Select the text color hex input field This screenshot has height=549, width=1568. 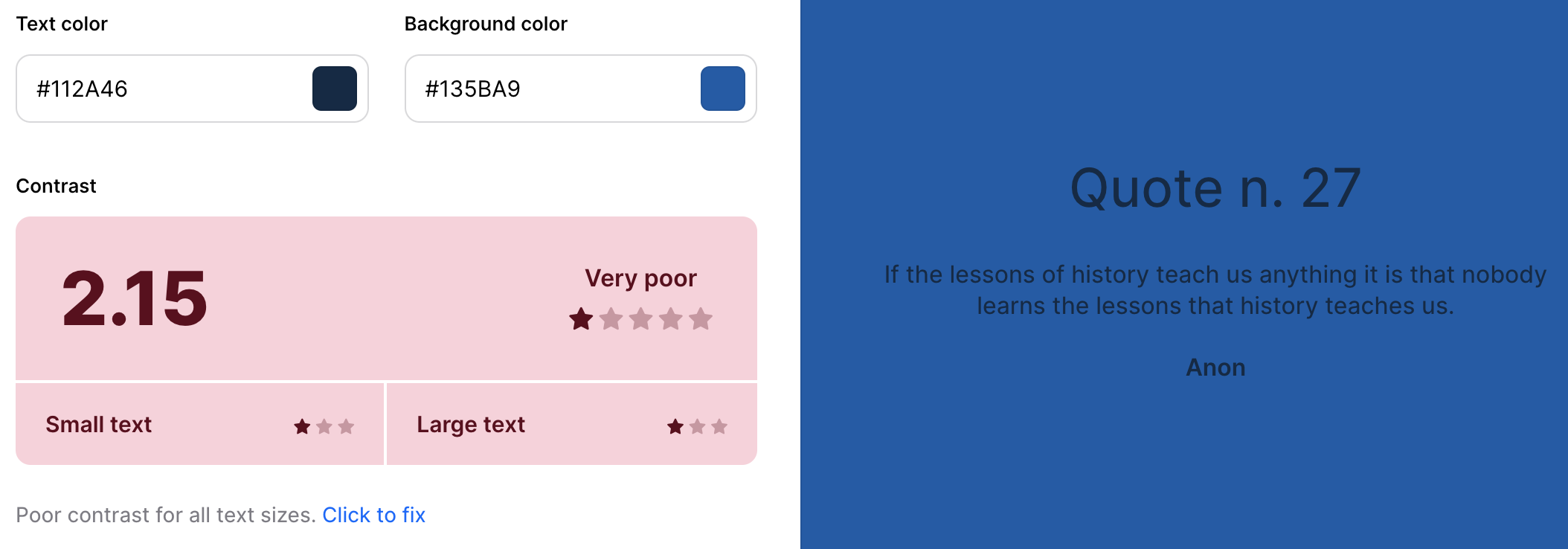click(149, 89)
